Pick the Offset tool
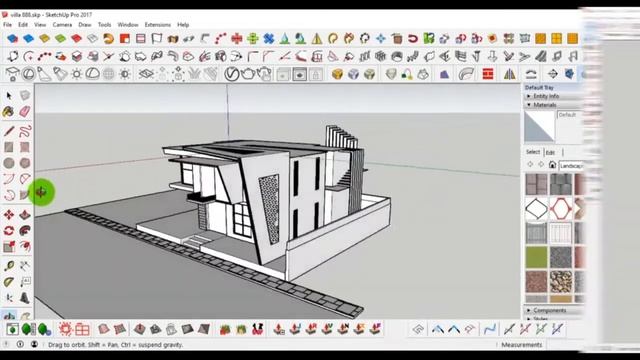This screenshot has width=640, height=360. 25,247
